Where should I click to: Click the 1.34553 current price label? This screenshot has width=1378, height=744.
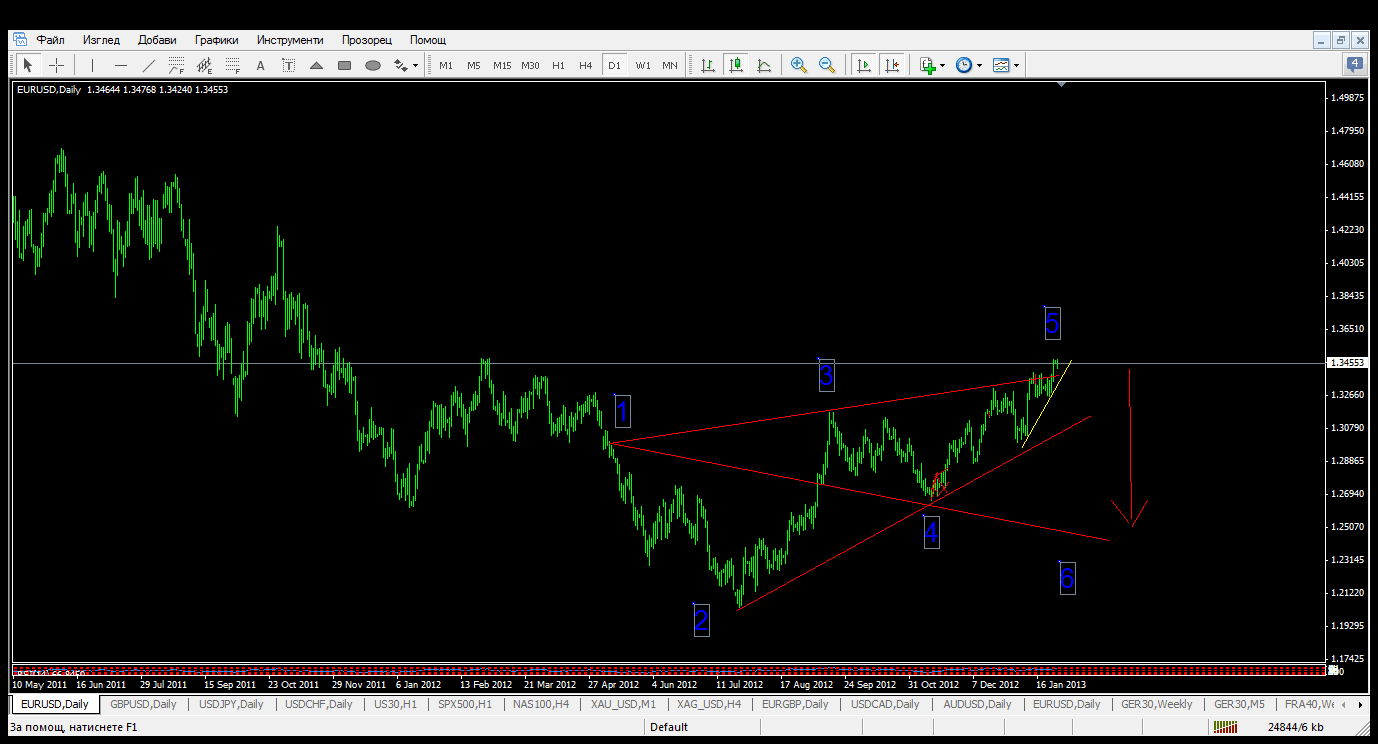[x=1346, y=363]
